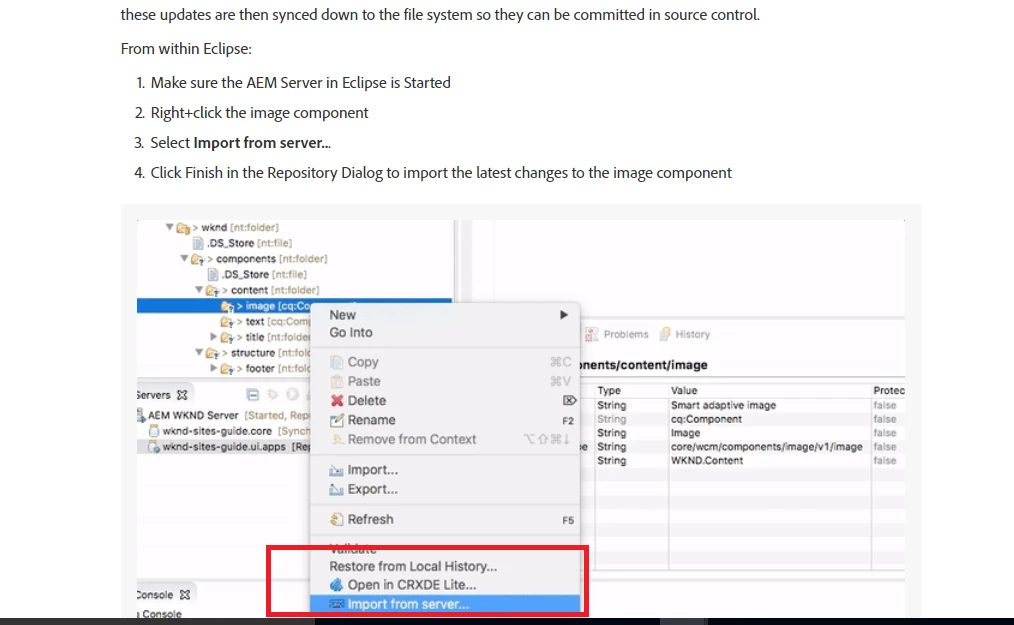Open the New submenu arrow
This screenshot has width=1014, height=625.
tap(564, 315)
